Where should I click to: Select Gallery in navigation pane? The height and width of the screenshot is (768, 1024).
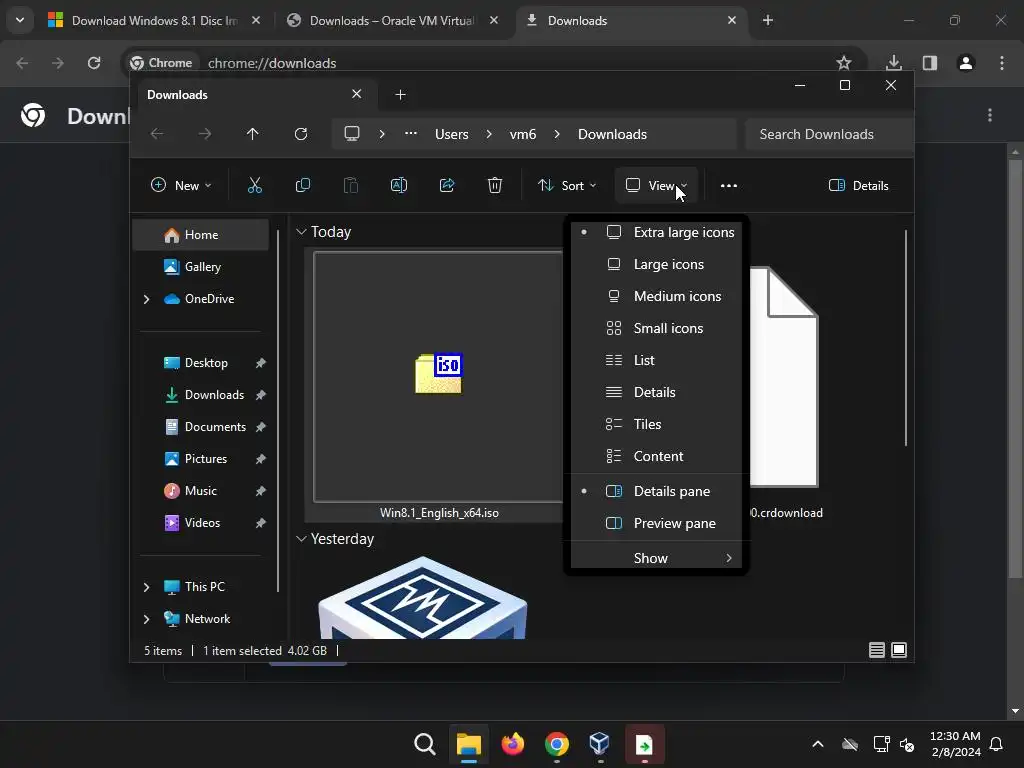[200, 267]
